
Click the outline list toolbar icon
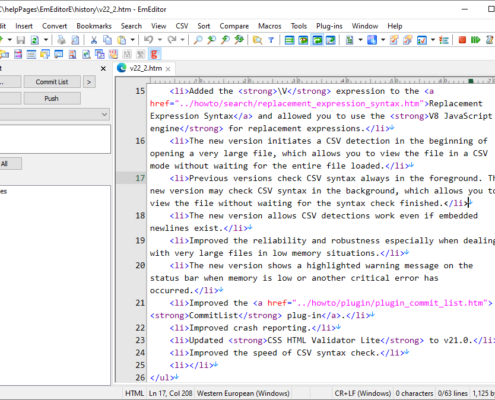[444, 40]
